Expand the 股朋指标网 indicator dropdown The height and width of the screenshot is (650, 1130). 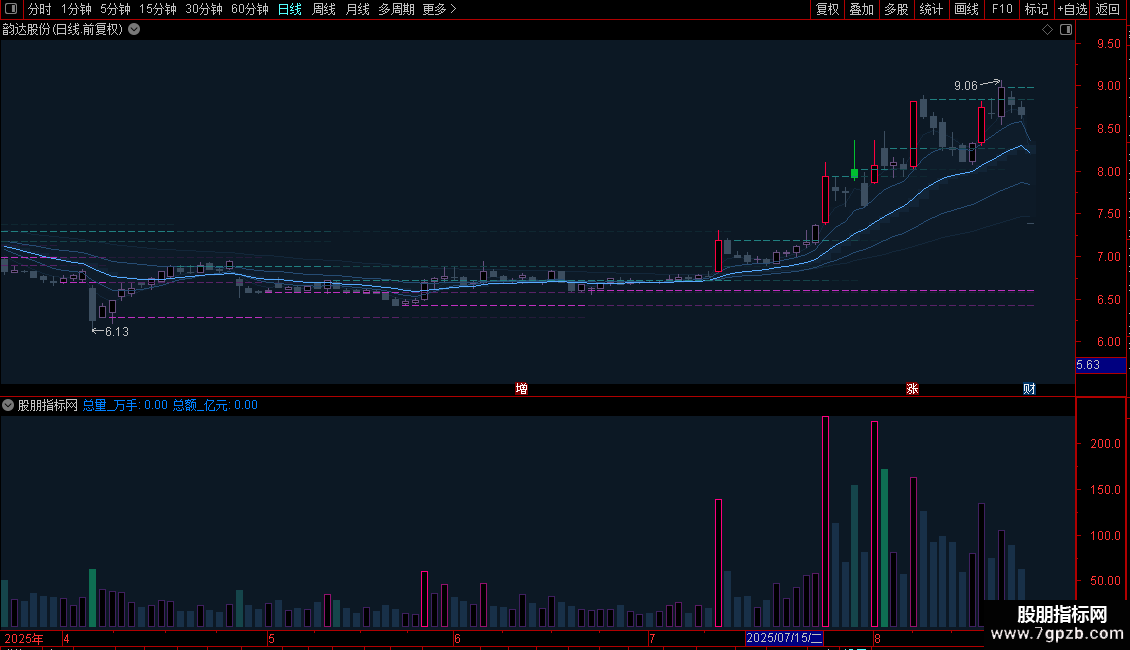click(x=8, y=405)
